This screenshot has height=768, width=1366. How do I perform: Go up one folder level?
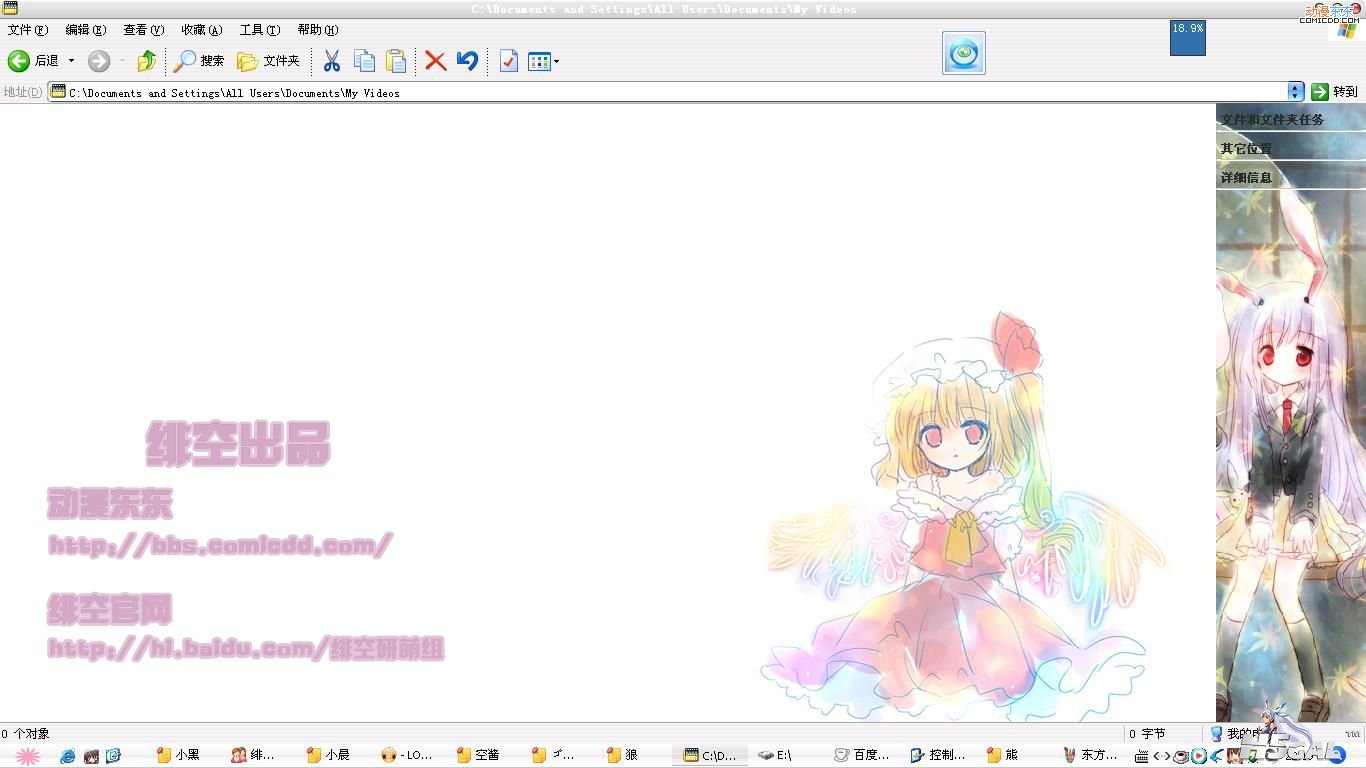click(147, 61)
